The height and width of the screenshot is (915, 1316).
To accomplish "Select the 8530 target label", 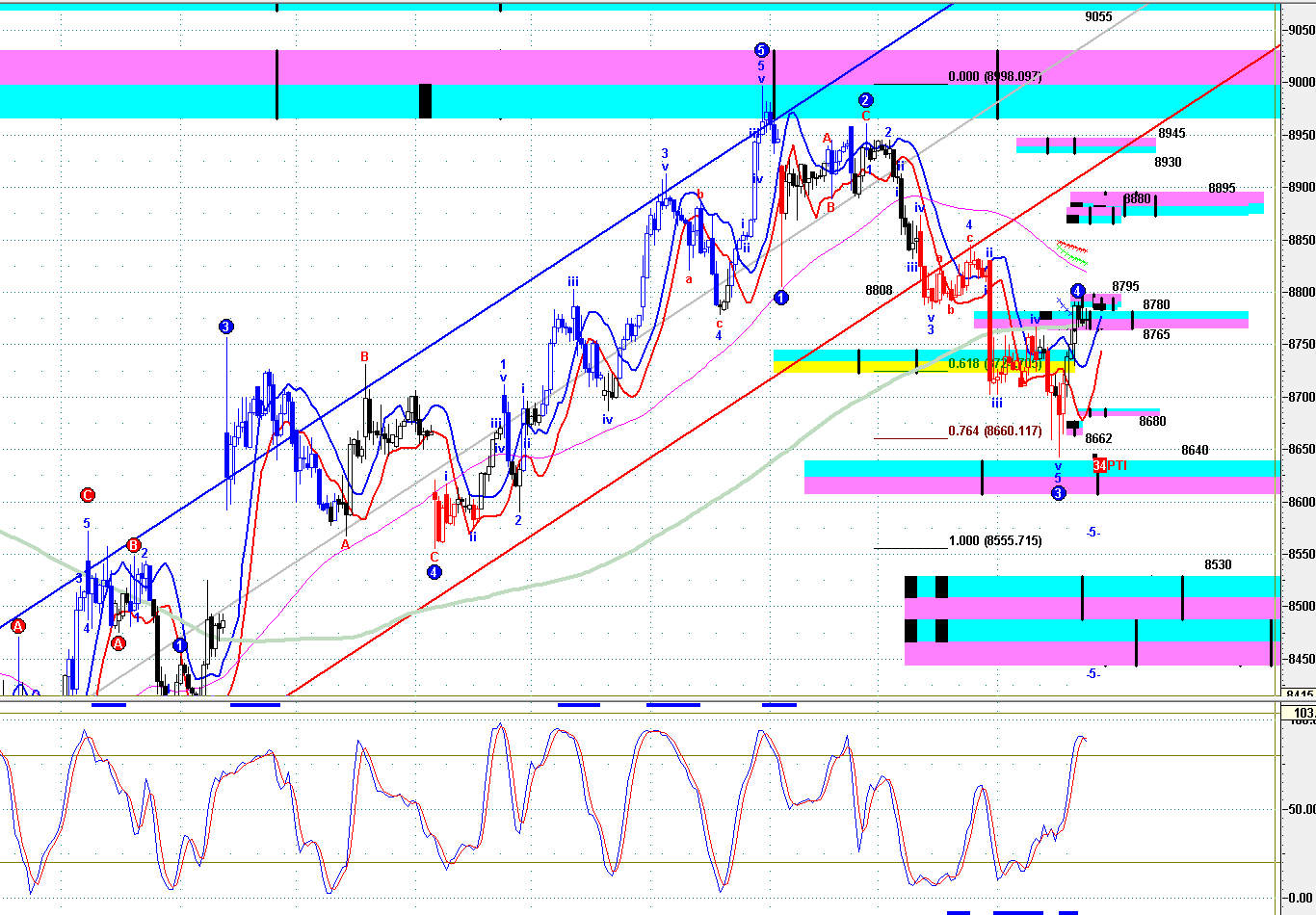I will [x=1218, y=565].
